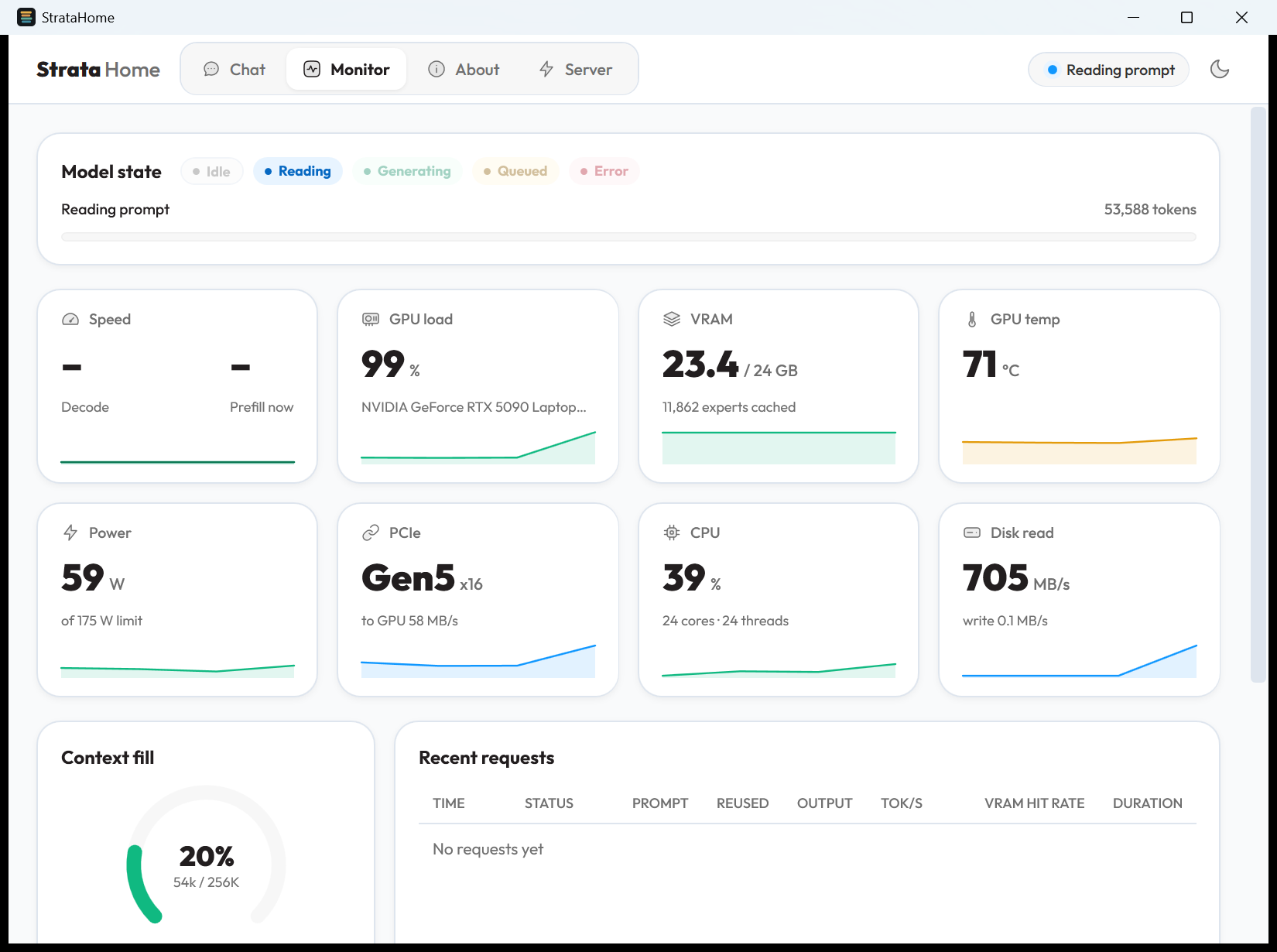The width and height of the screenshot is (1277, 952).
Task: Click the DURATION column header
Action: click(x=1148, y=804)
